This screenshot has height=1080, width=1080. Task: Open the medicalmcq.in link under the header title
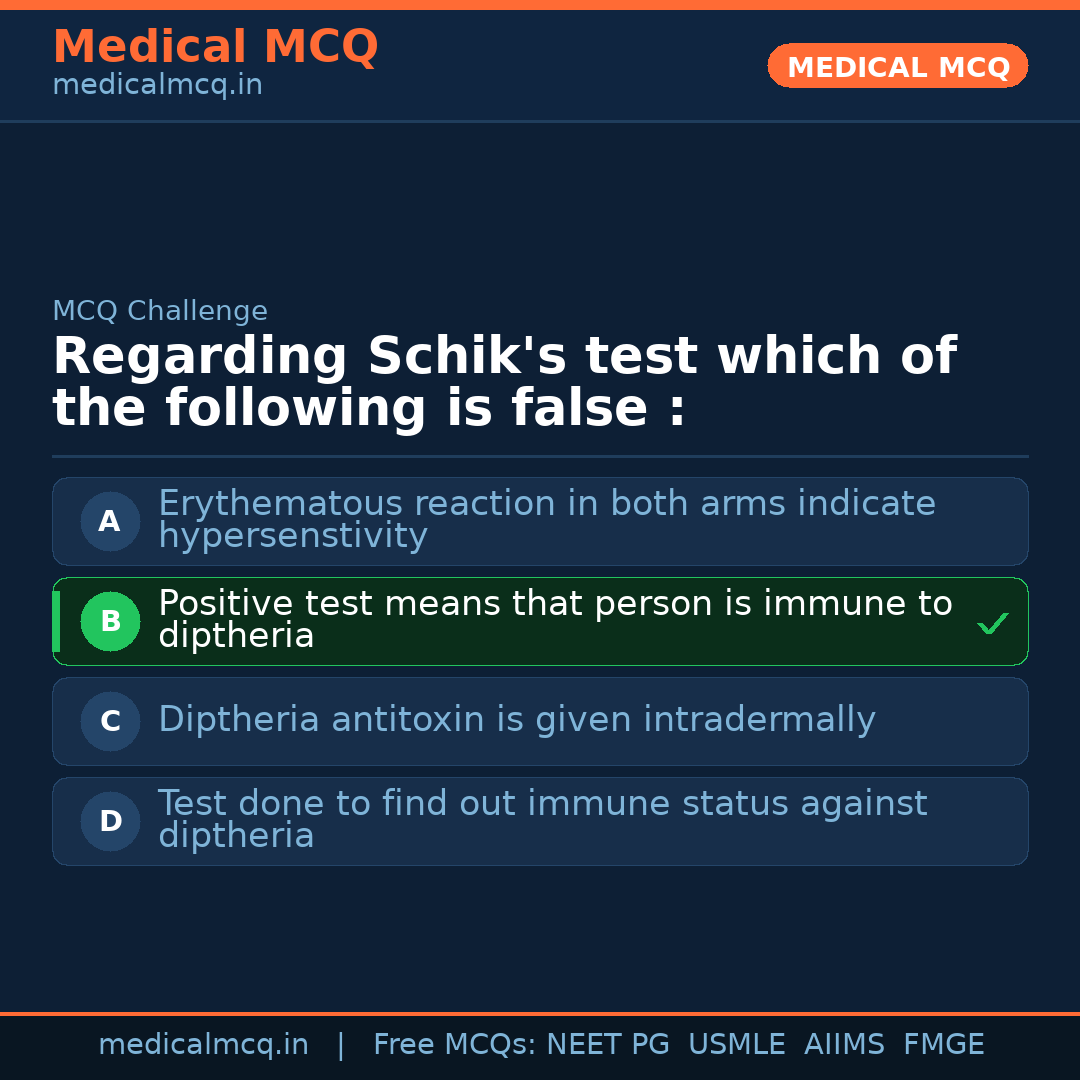[x=157, y=85]
